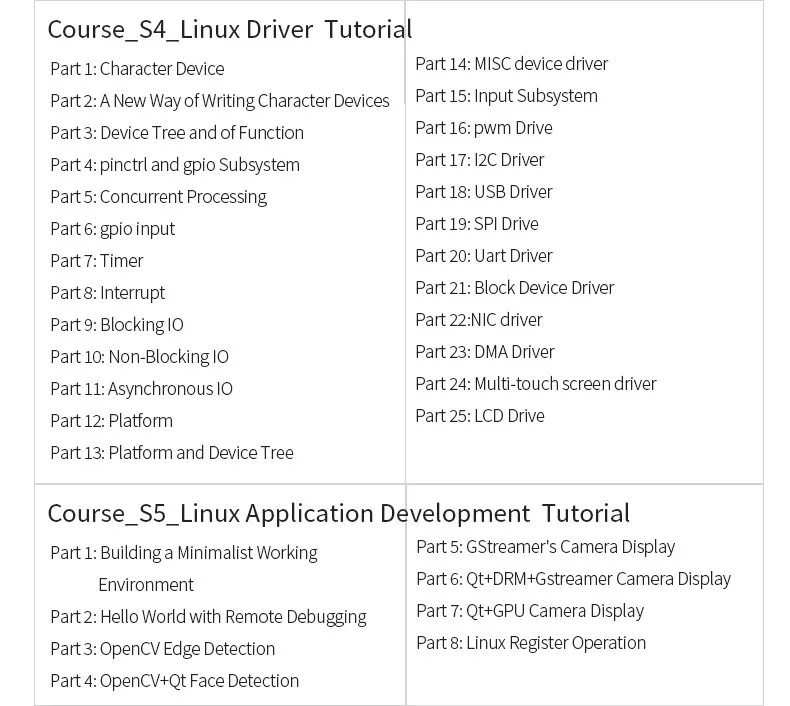
Task: Select Part 8: Interrupt entry
Action: 107,293
